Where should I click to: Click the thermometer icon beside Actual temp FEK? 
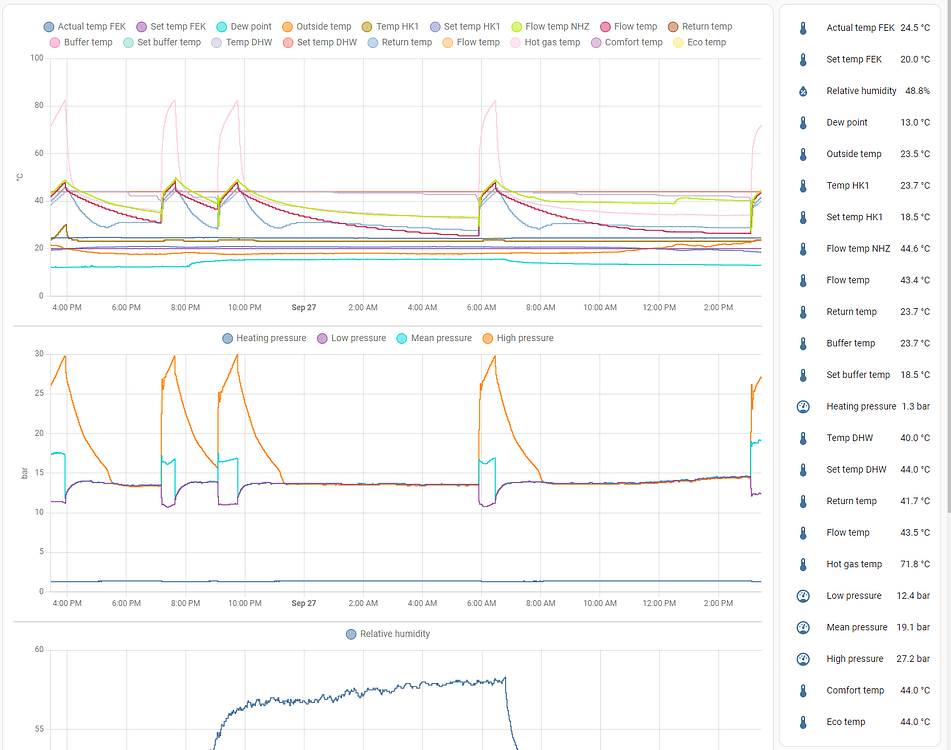[x=802, y=27]
